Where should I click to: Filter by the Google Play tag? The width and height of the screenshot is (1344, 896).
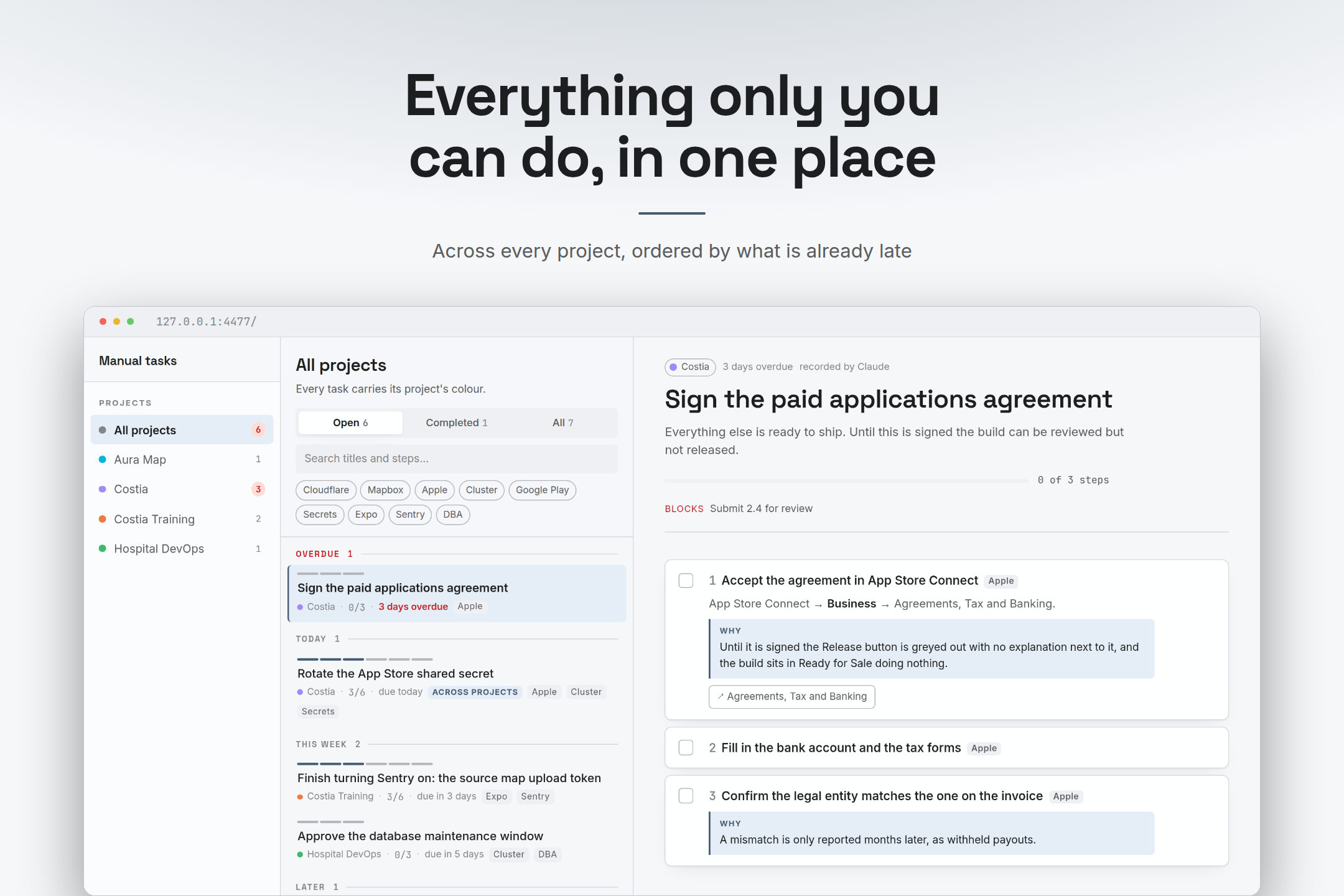[543, 490]
